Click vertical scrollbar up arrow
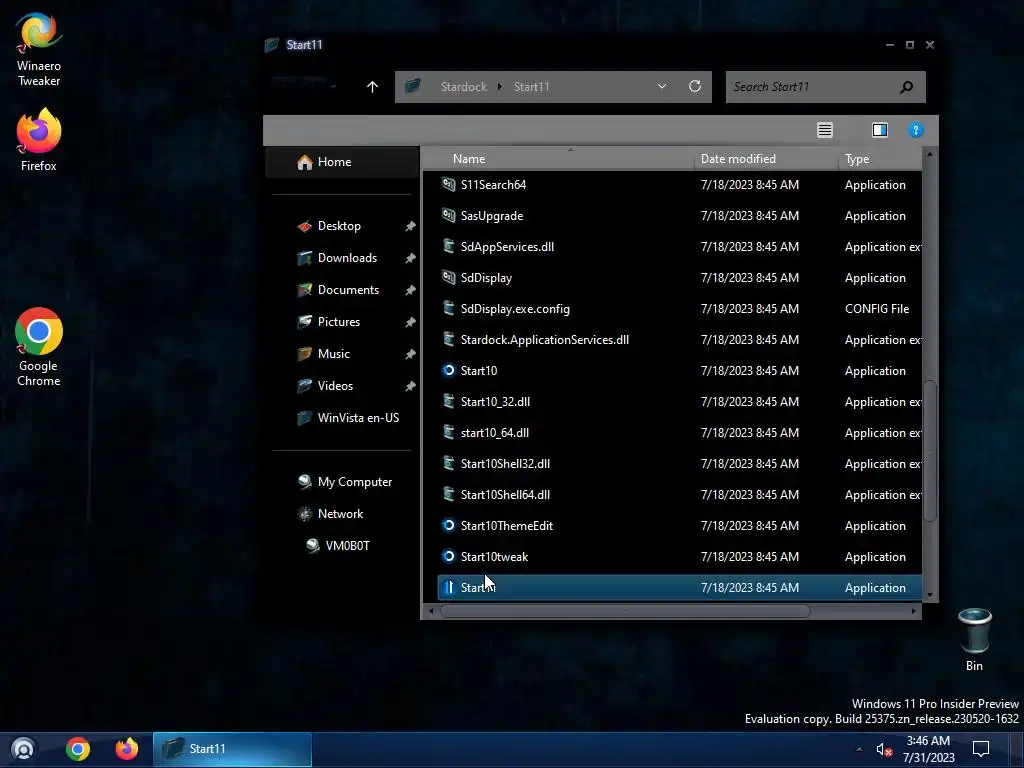 (930, 155)
